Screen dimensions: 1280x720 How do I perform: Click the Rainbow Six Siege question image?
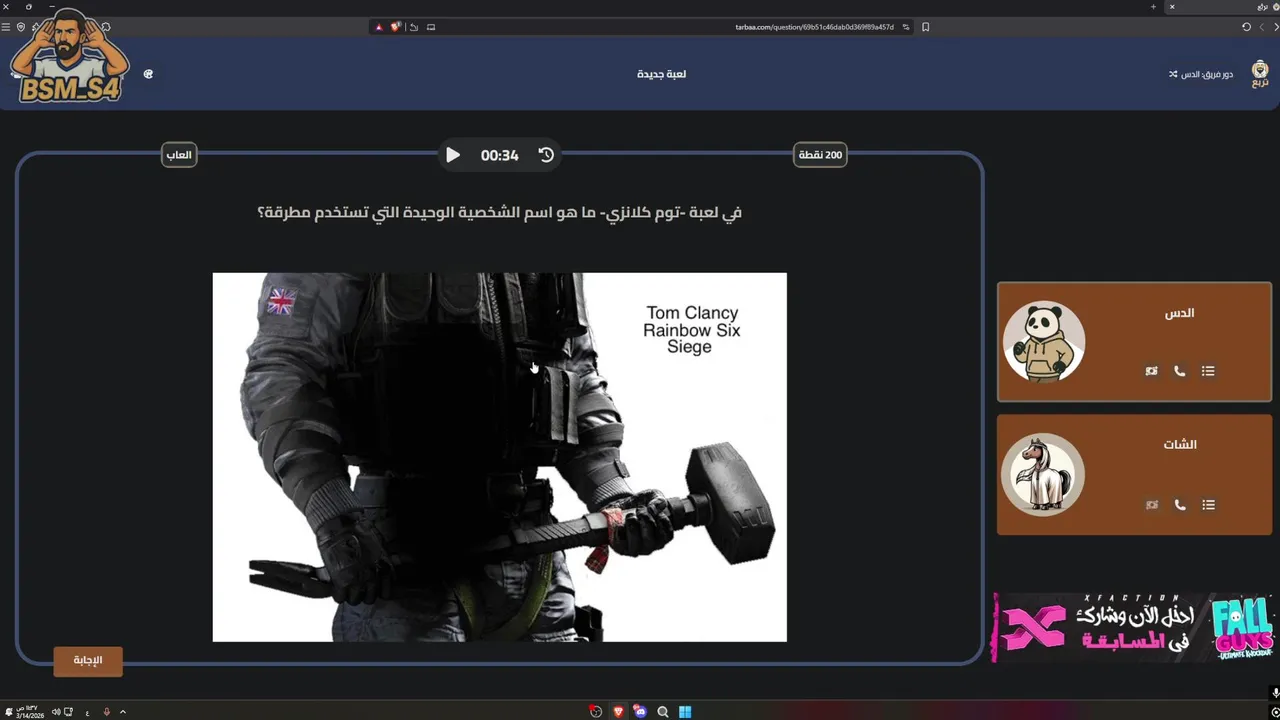(500, 457)
